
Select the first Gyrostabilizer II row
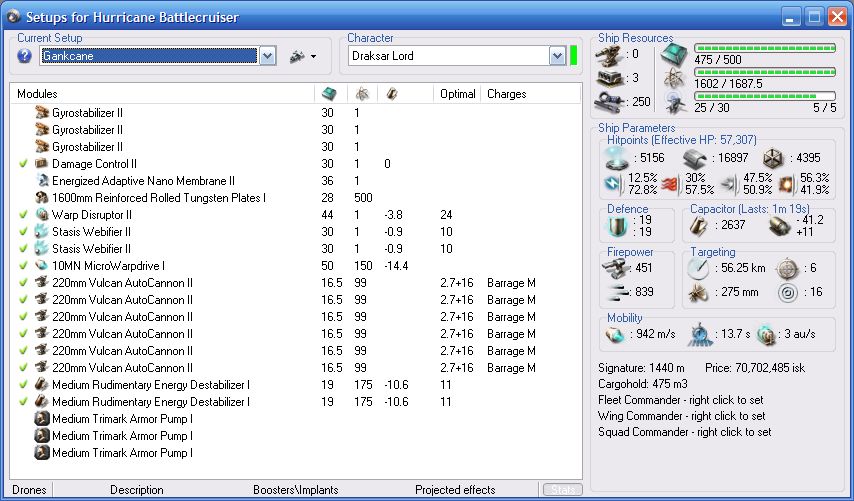pyautogui.click(x=296, y=113)
